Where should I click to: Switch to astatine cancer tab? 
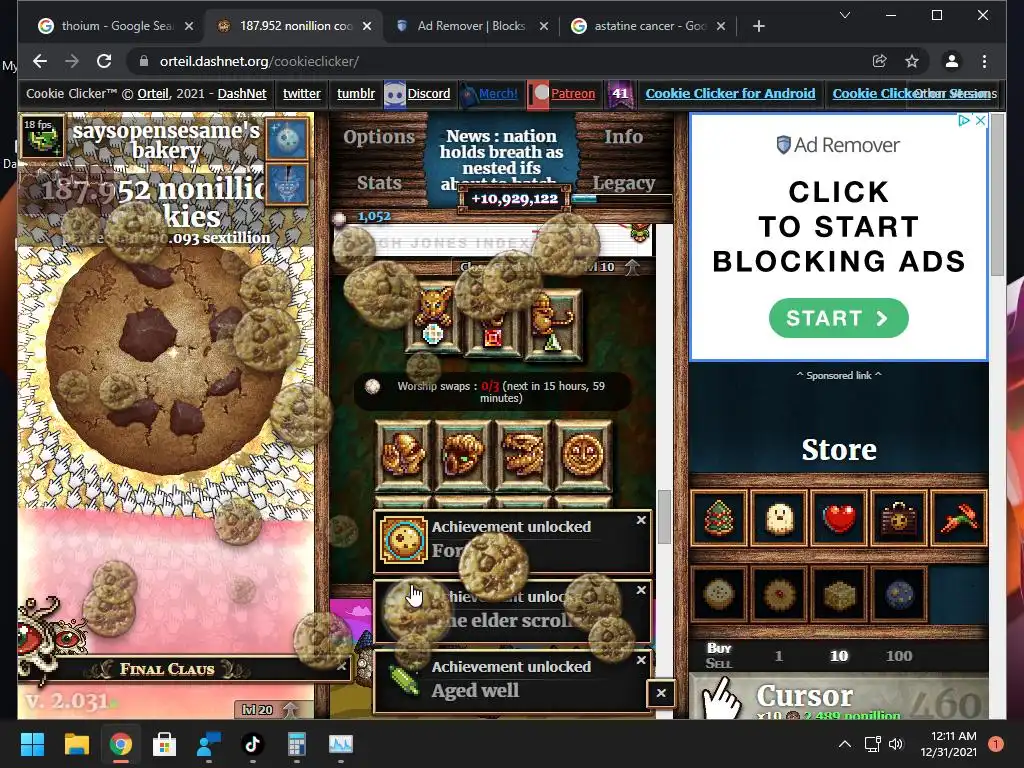point(647,26)
